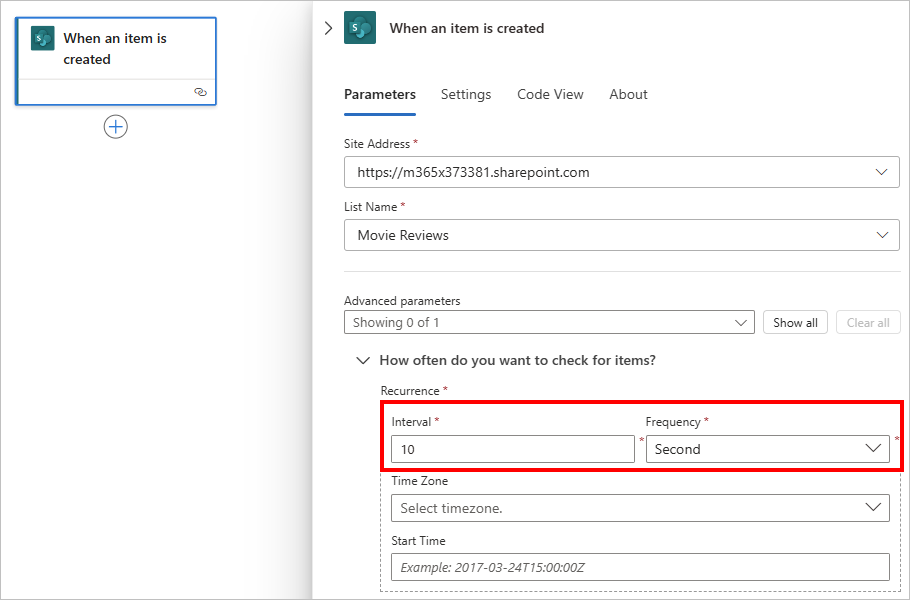Click the SharePoint icon in the panel header
910x600 pixels.
[360, 28]
